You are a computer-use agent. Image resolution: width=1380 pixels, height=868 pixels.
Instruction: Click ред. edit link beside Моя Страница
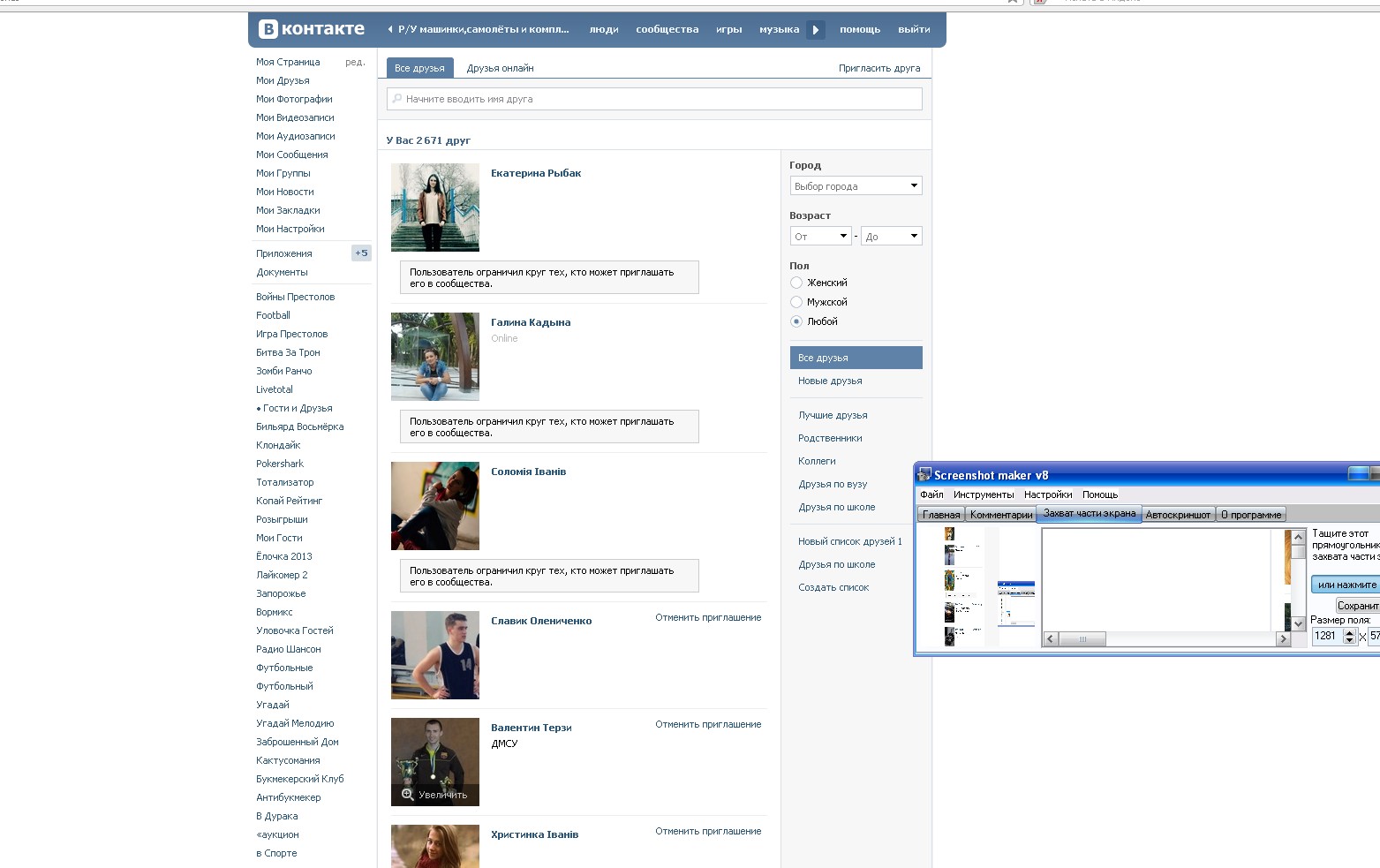point(355,62)
